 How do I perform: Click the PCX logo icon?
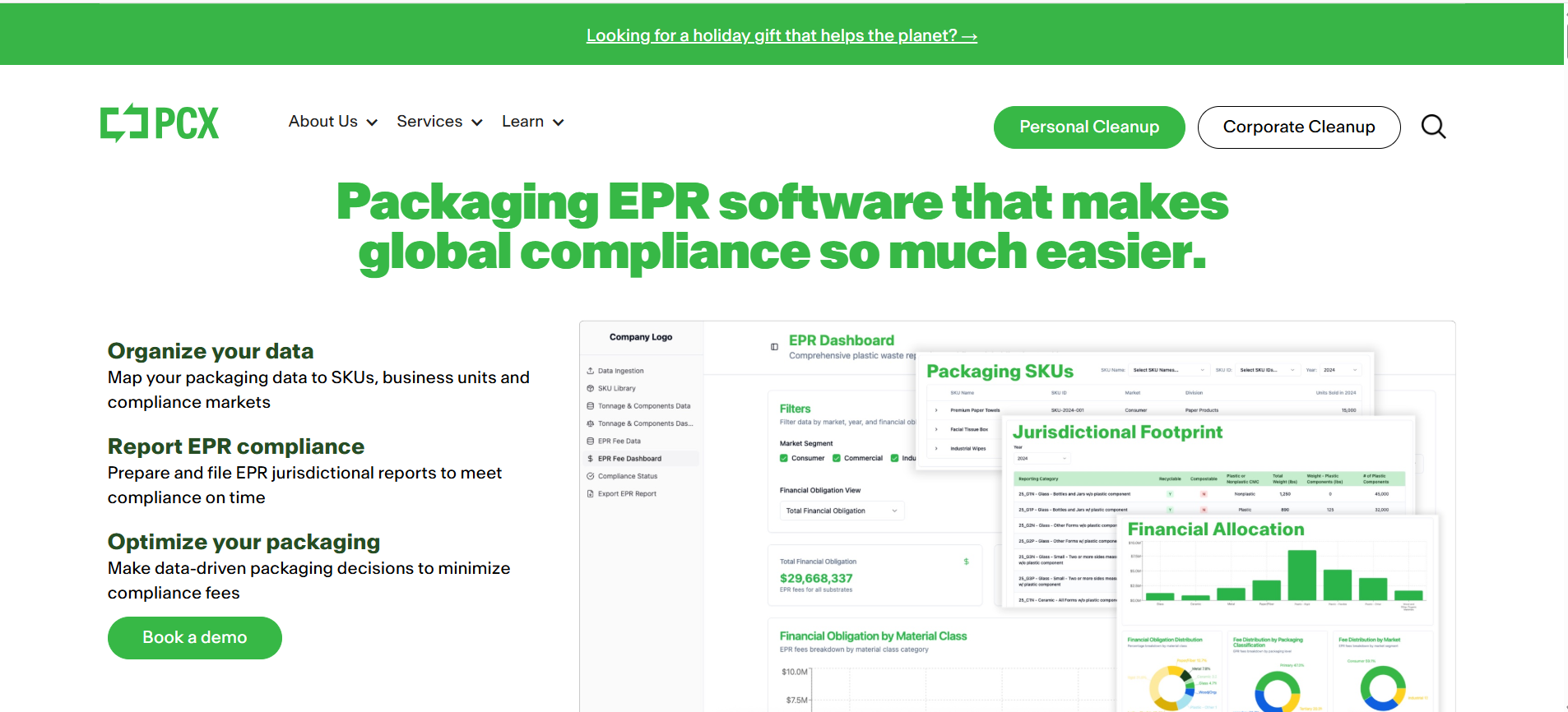tap(123, 123)
